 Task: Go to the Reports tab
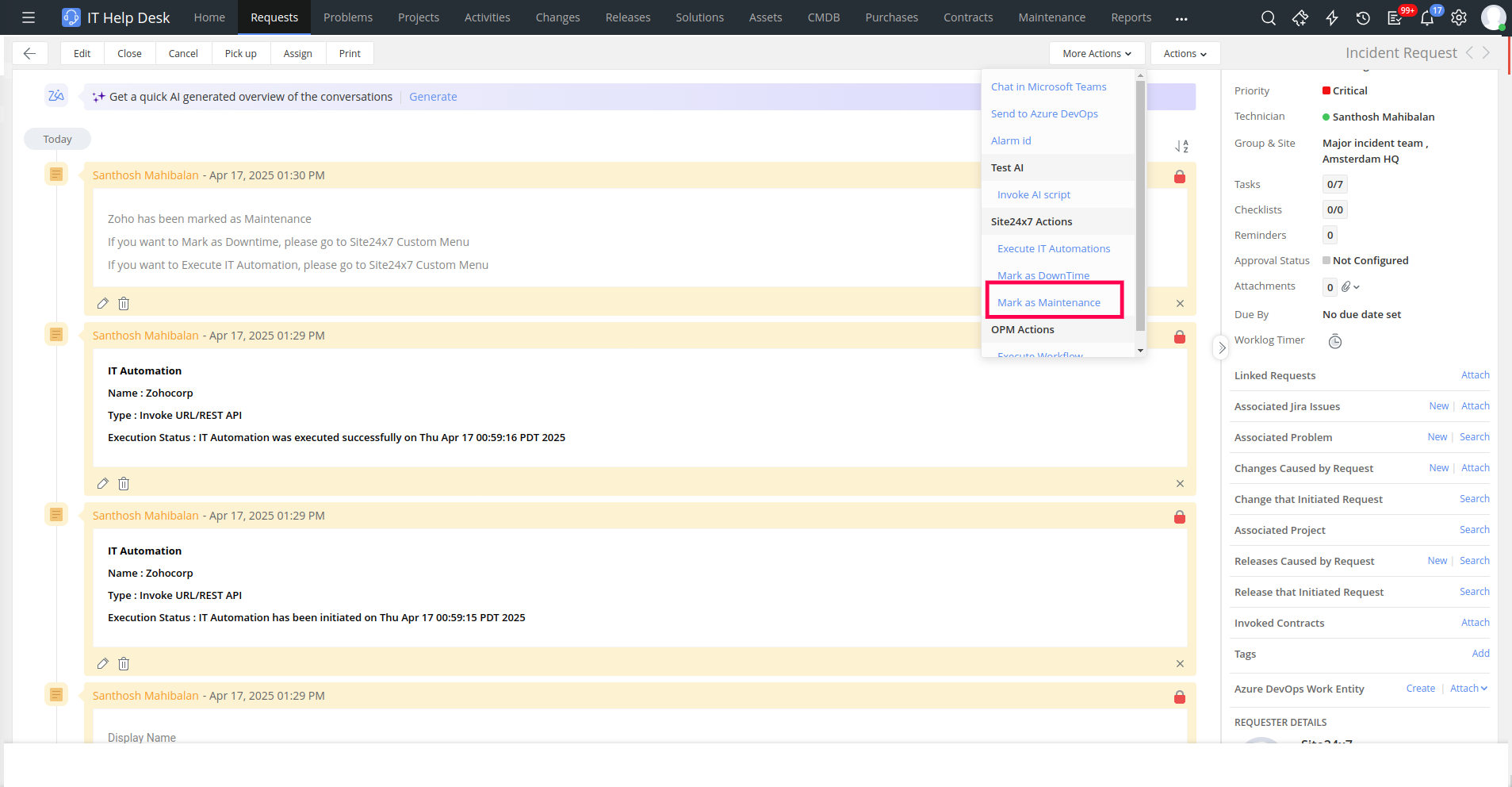point(1131,17)
